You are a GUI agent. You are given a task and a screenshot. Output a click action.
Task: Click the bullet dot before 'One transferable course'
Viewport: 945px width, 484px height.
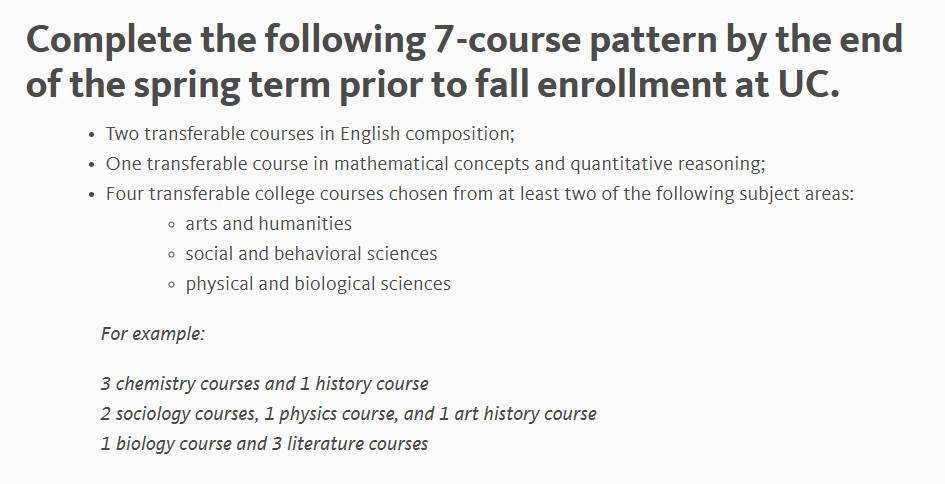click(92, 165)
